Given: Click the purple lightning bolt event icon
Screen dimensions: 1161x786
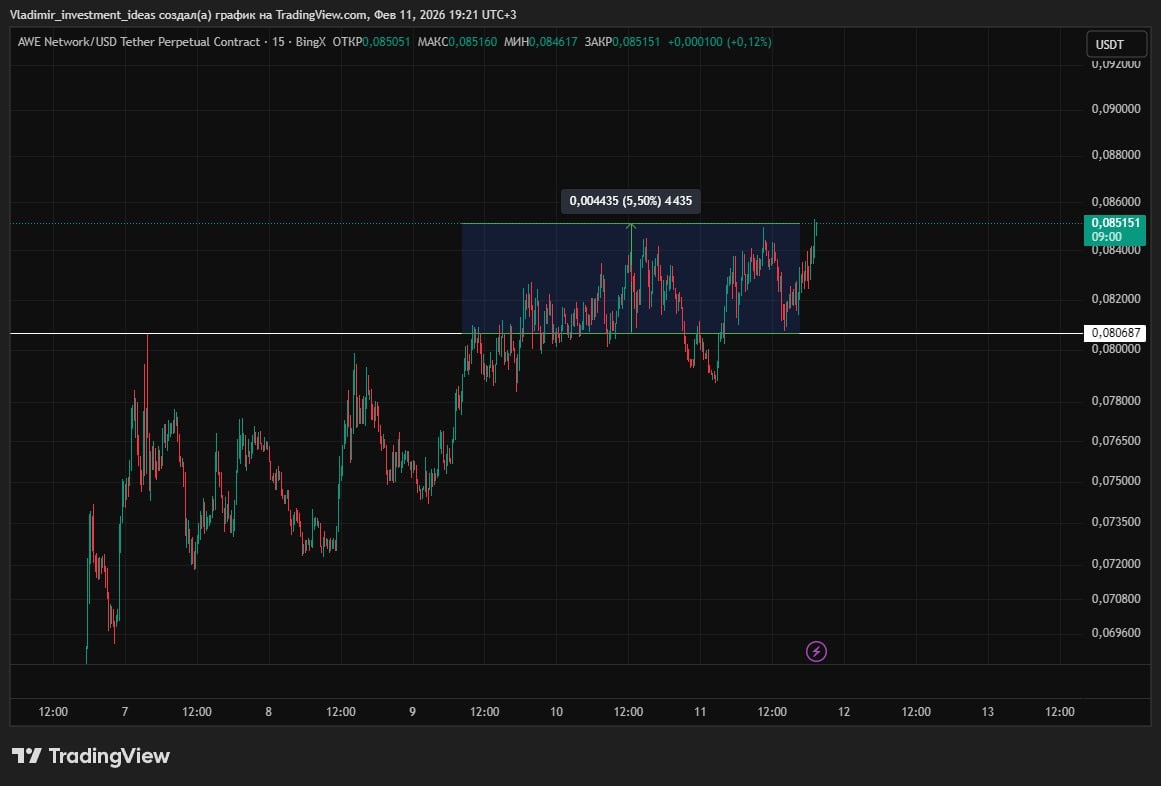Looking at the screenshot, I should (x=816, y=651).
